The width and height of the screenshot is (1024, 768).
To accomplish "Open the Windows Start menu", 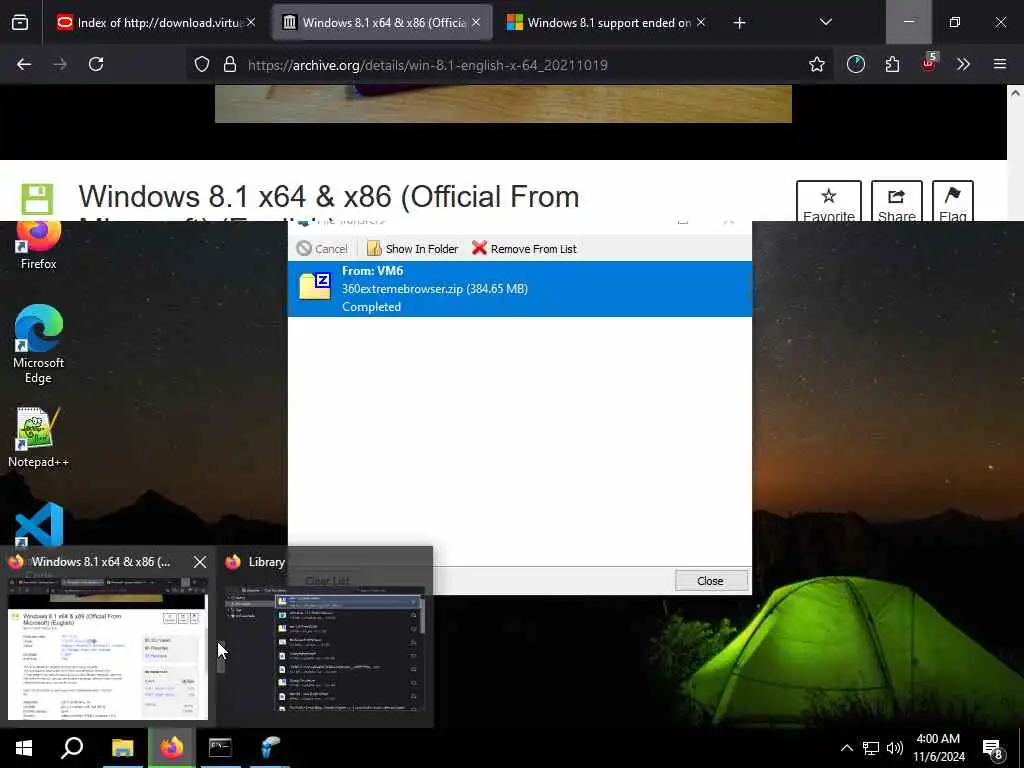I will (x=24, y=747).
